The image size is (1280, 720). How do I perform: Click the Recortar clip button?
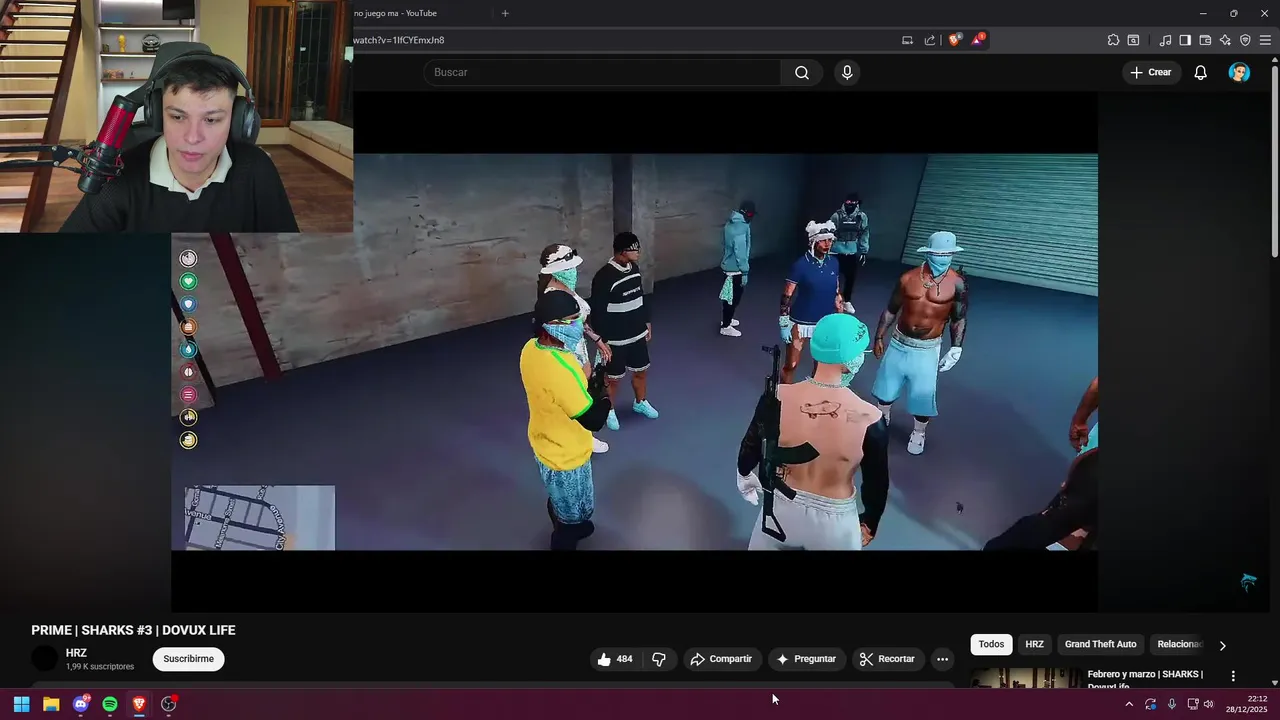click(887, 659)
